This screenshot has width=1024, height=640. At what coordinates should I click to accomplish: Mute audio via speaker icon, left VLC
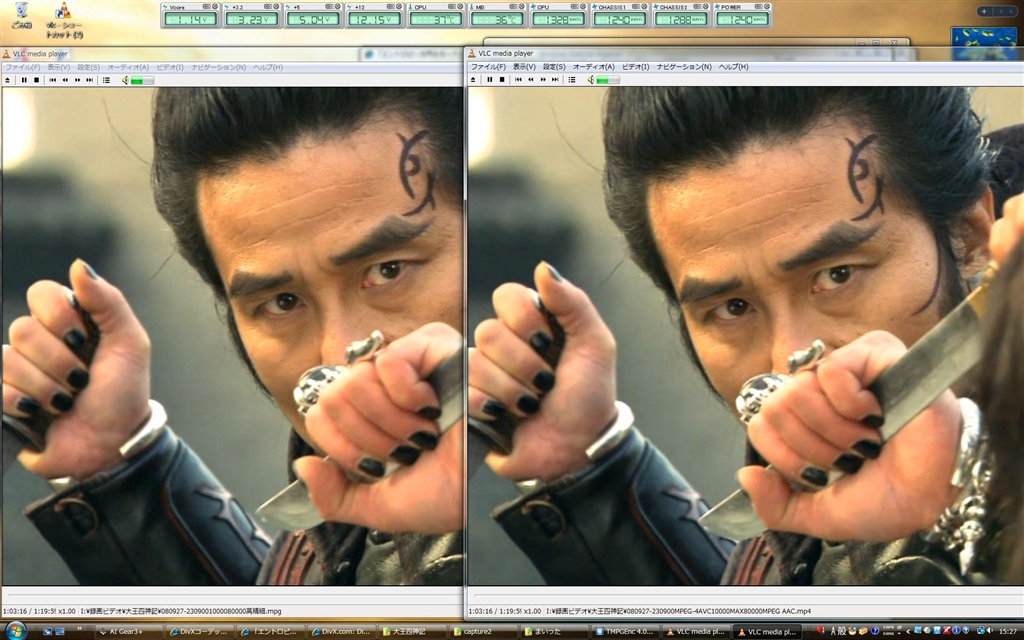click(x=125, y=80)
